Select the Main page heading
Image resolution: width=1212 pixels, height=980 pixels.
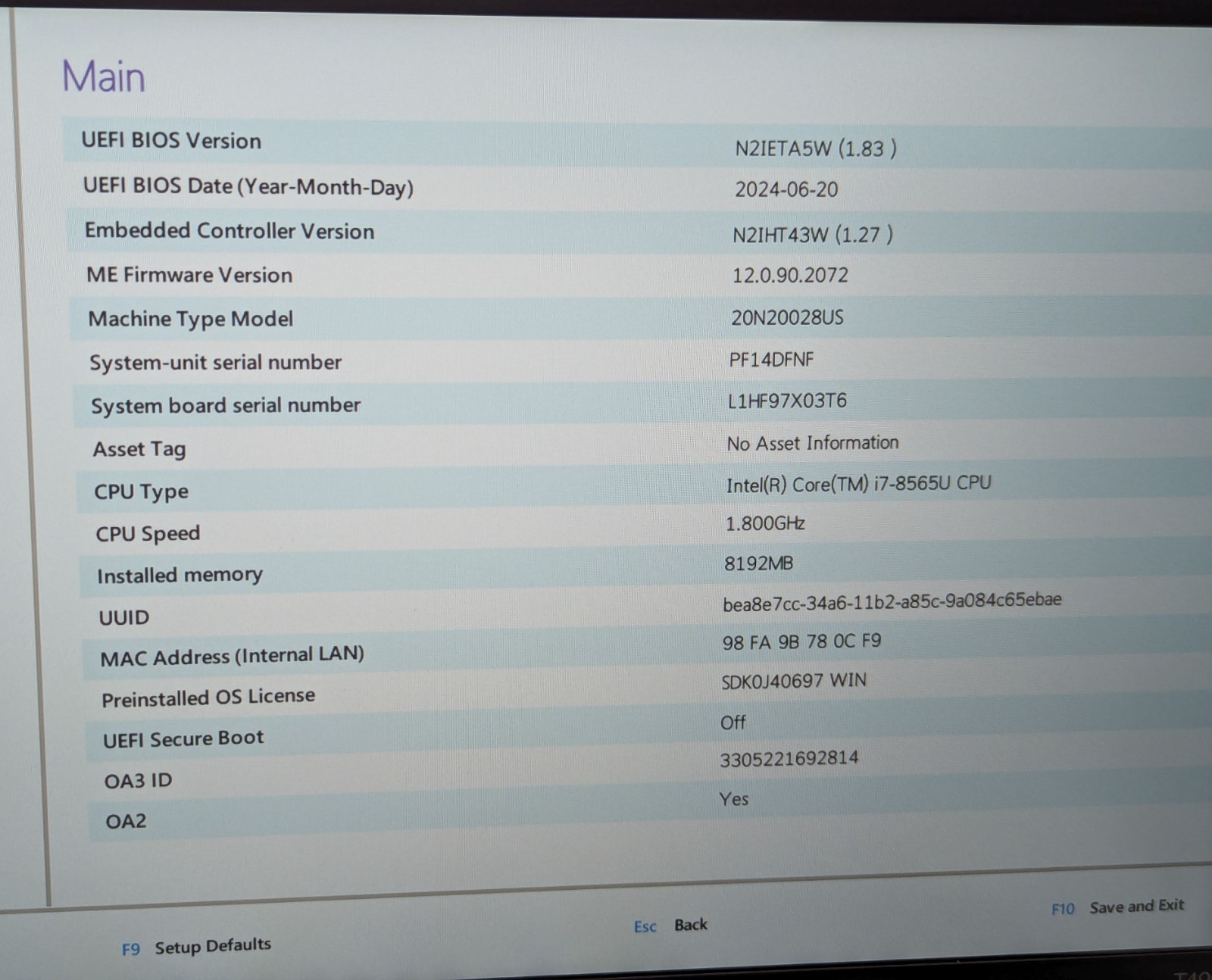click(104, 76)
